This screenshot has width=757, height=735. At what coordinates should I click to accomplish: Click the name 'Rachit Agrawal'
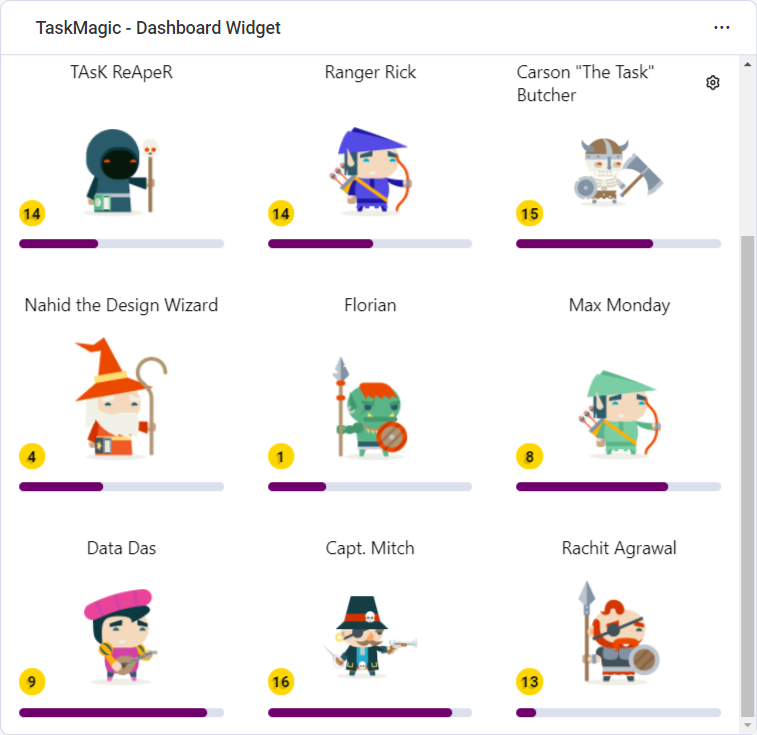click(x=619, y=549)
